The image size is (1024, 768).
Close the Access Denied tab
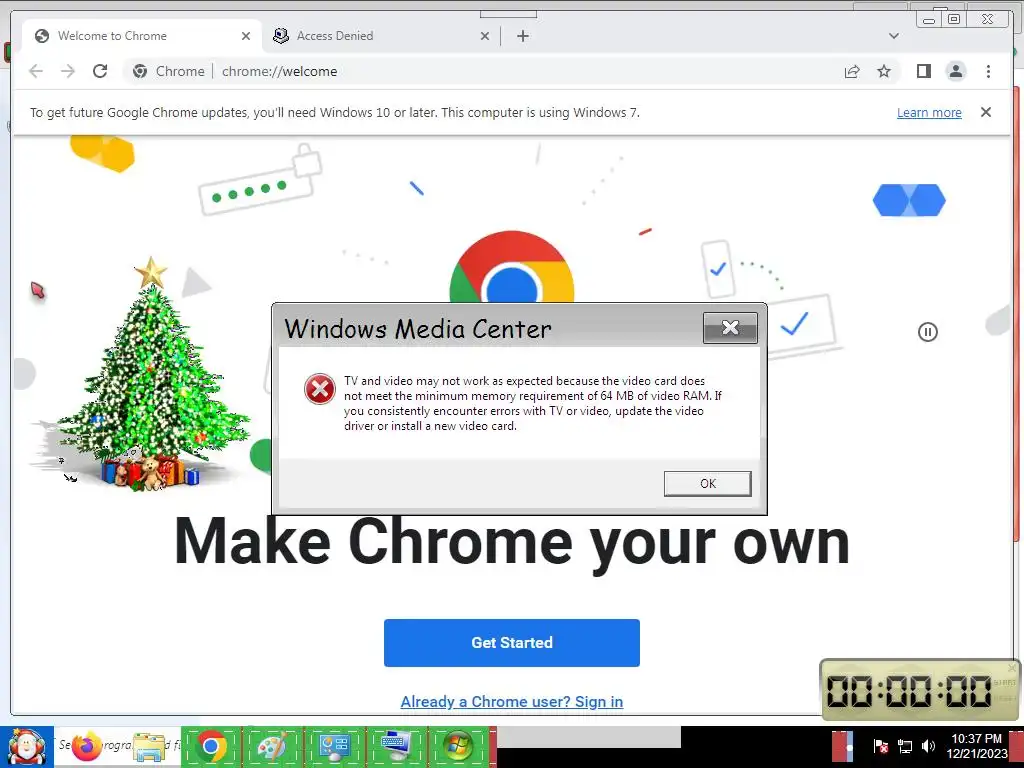tap(485, 36)
